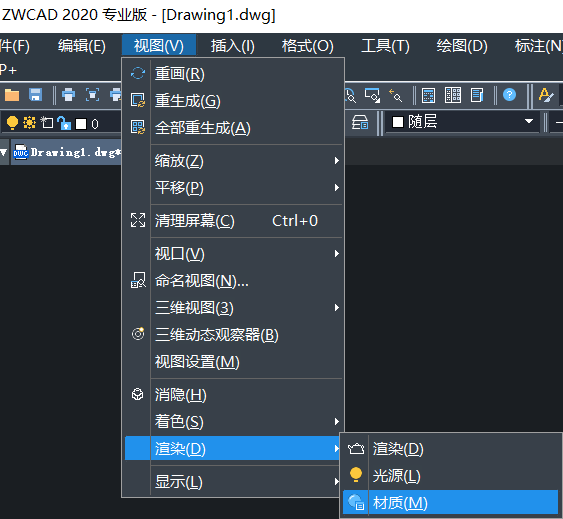Click the materials sphere icon

click(357, 502)
